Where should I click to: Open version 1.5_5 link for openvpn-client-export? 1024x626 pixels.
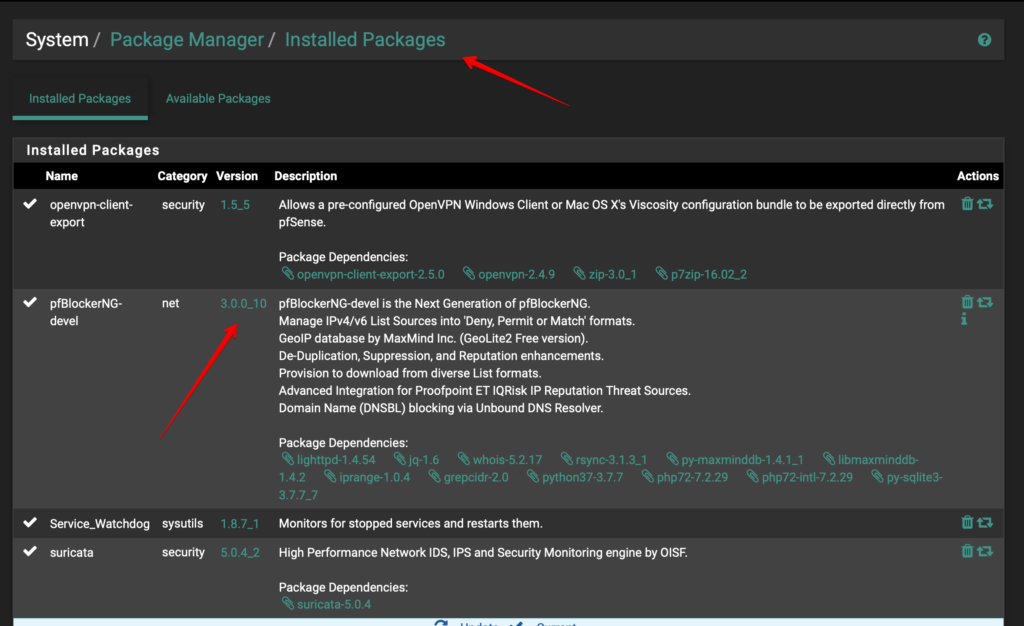coord(235,205)
